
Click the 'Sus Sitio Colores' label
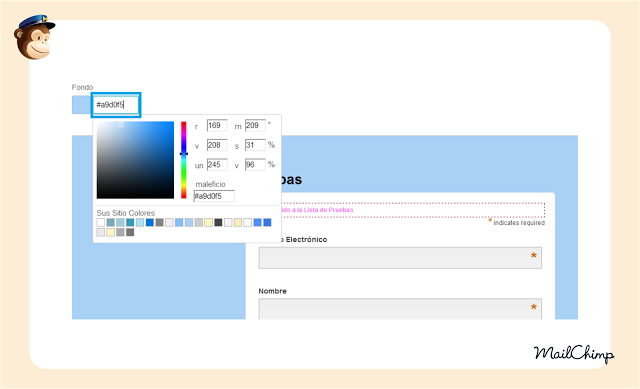pos(126,213)
